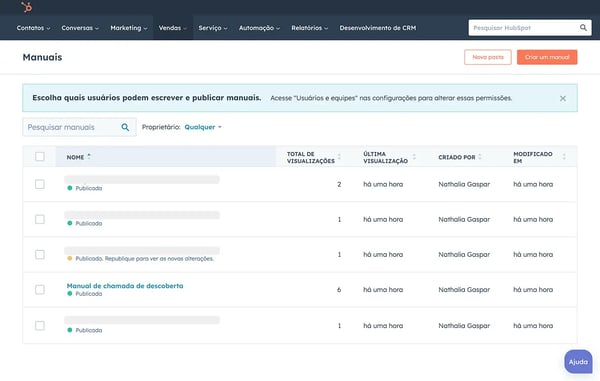This screenshot has width=600, height=381.
Task: Open the Conversas menu
Action: tap(80, 28)
